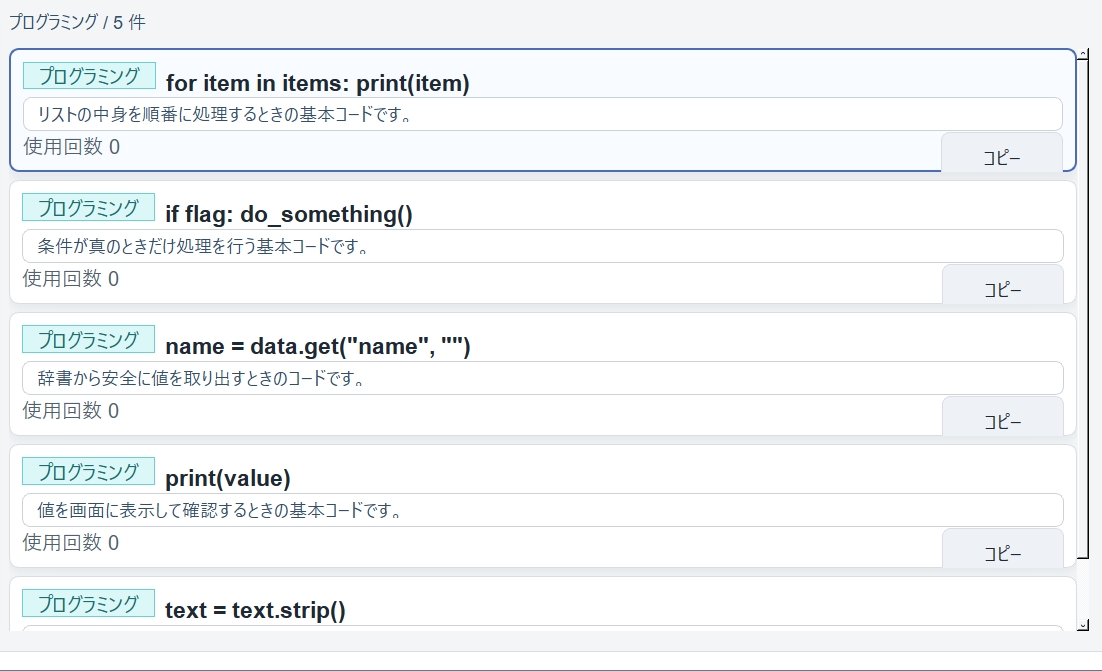
Task: Select the 'text = text.strip()' snippet title
Action: pyautogui.click(x=255, y=610)
